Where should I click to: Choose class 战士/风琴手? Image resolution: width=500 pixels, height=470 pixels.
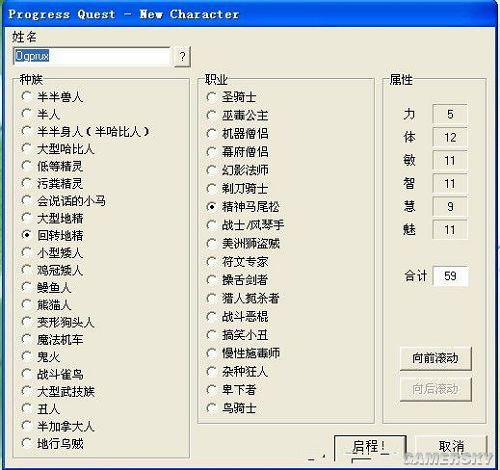click(x=245, y=225)
